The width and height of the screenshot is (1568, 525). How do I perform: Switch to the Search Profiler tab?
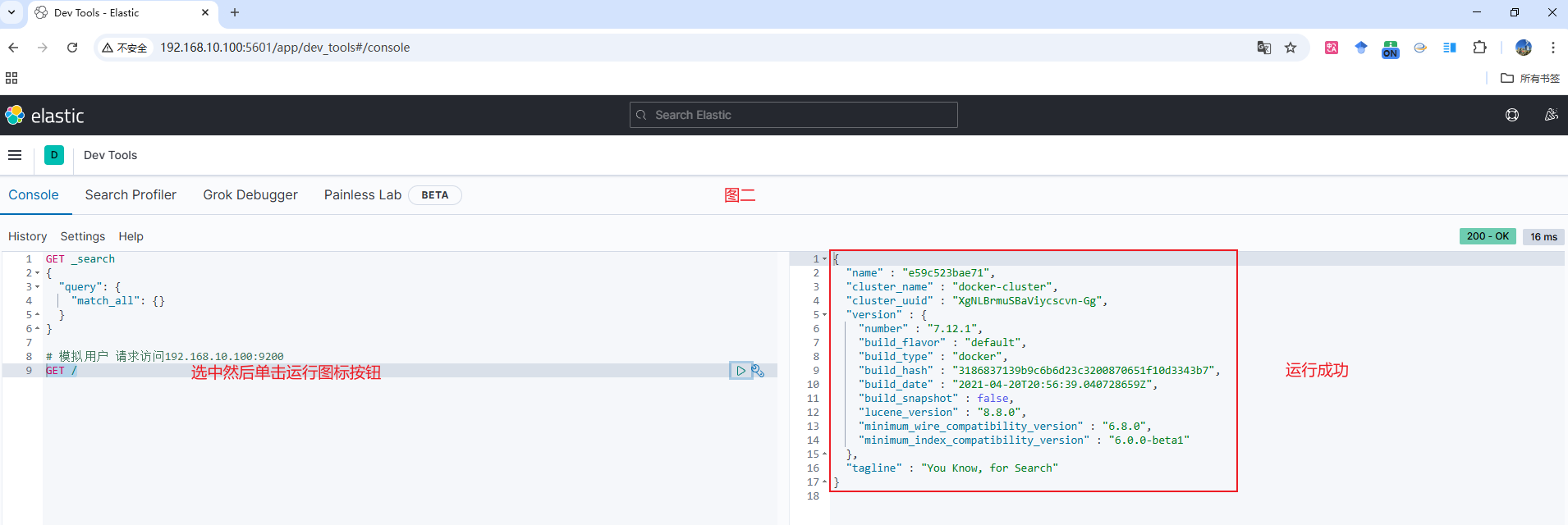(131, 195)
